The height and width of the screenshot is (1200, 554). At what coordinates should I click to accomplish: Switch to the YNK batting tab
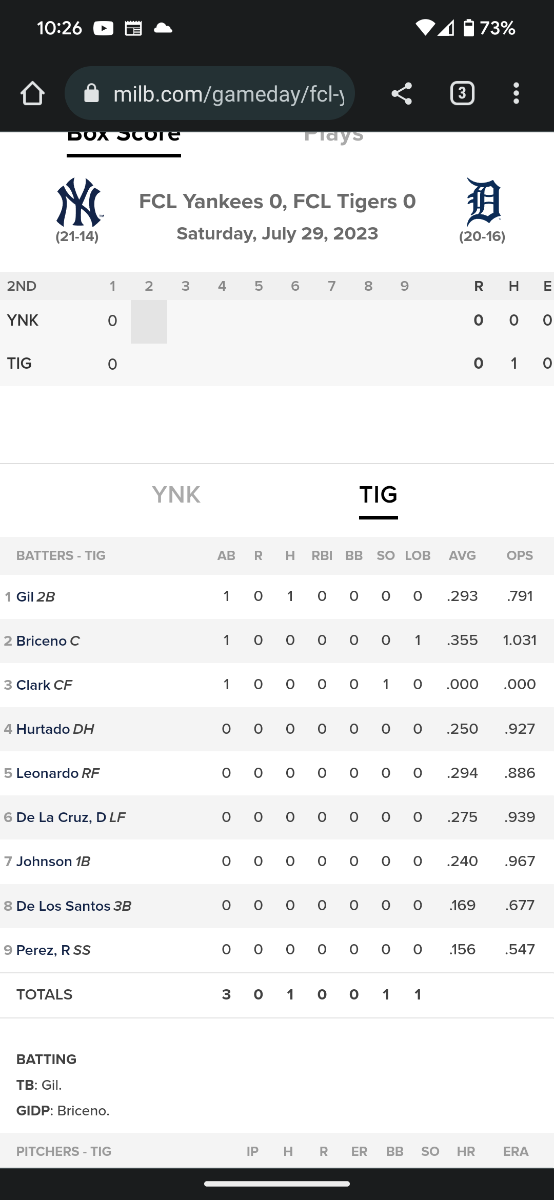point(176,494)
